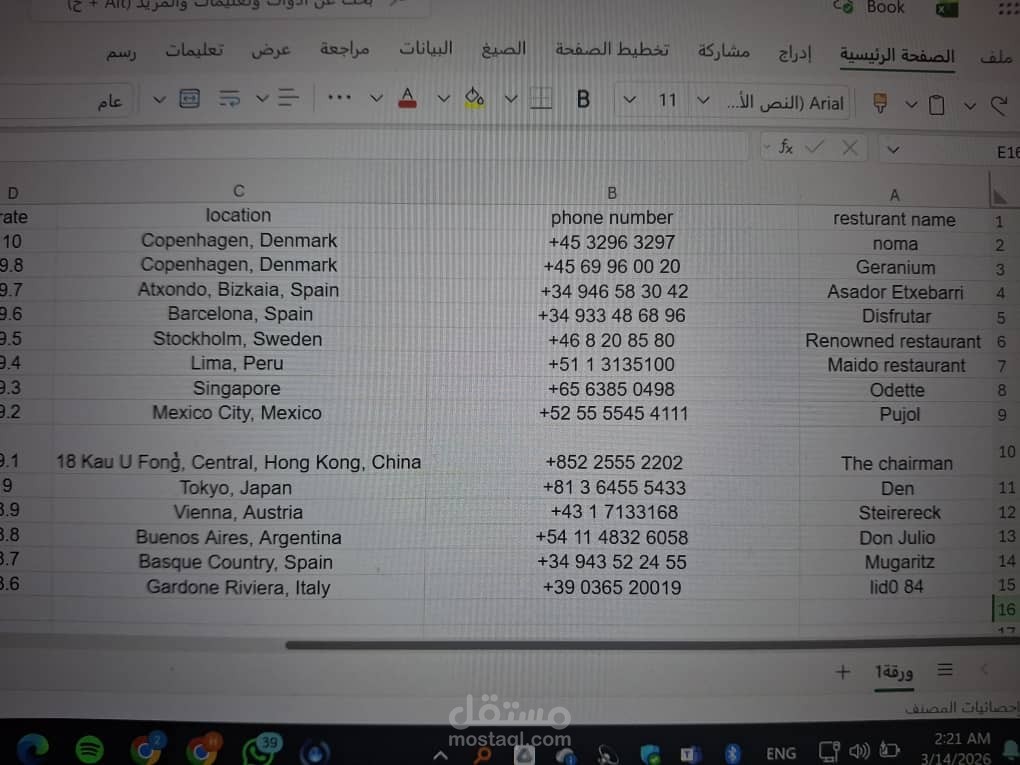Open Microsoft Edge from the taskbar
The height and width of the screenshot is (765, 1020).
[33, 749]
